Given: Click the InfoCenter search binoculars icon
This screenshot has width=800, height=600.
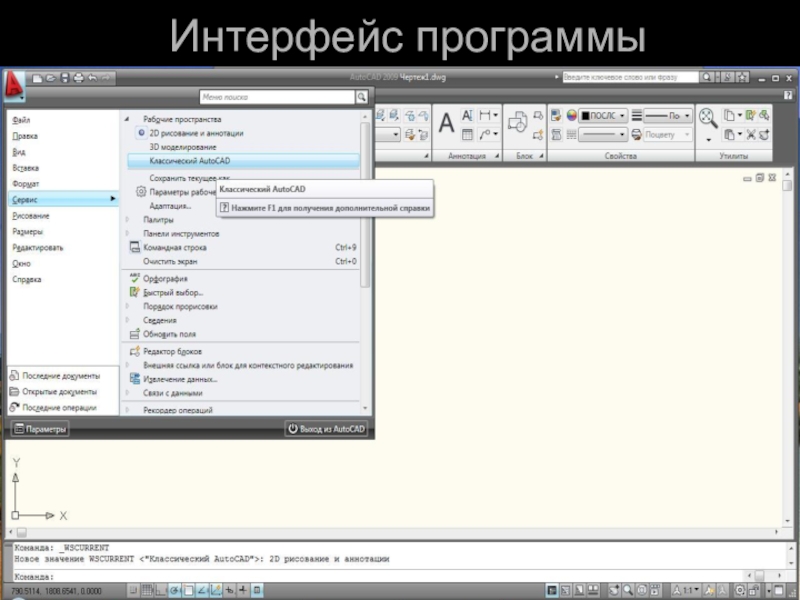Looking at the screenshot, I should click(x=706, y=78).
